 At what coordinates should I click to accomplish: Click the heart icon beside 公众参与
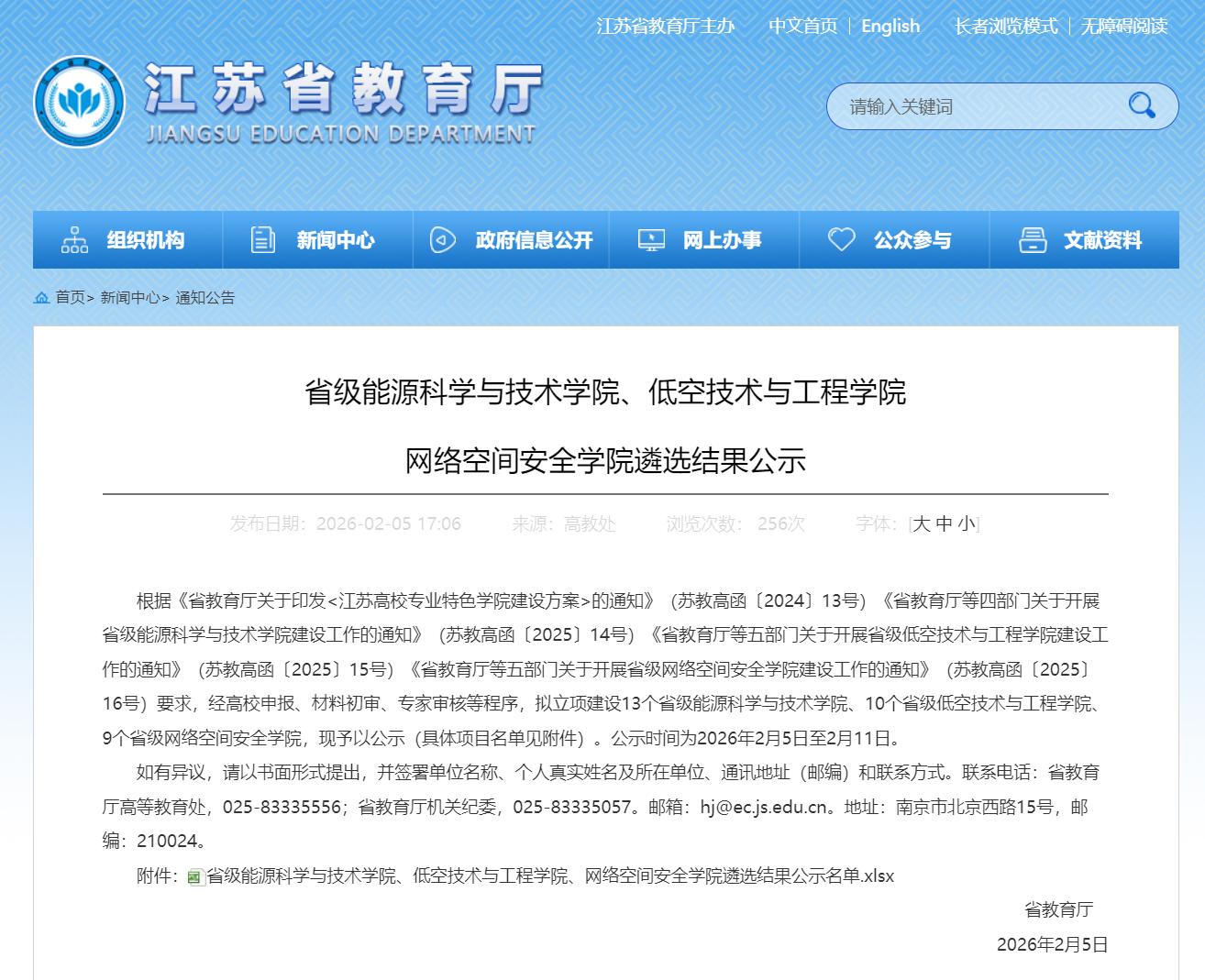tap(841, 240)
